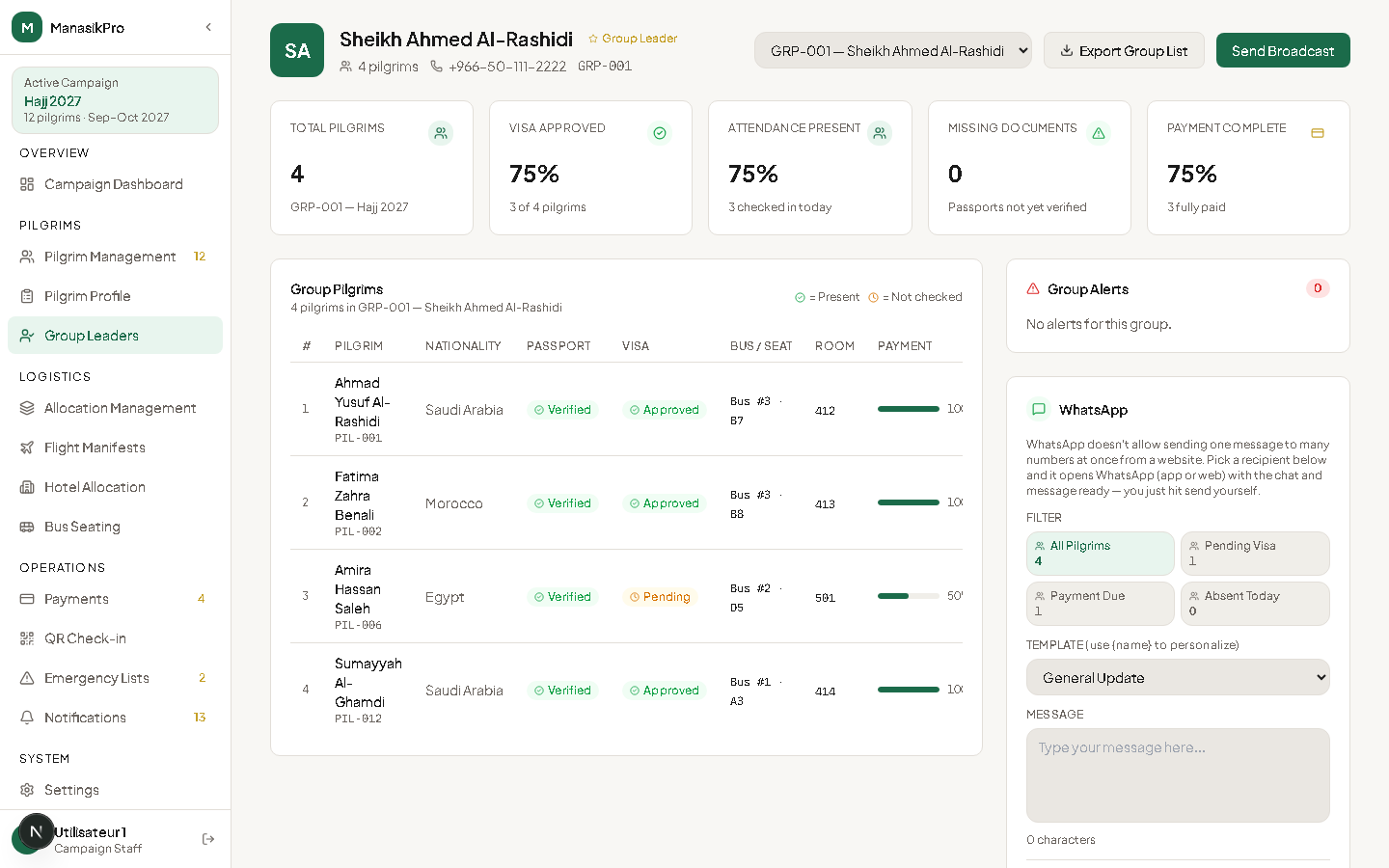This screenshot has height=868, width=1389.
Task: Click the Payment Complete card icon
Action: pyautogui.click(x=1318, y=133)
